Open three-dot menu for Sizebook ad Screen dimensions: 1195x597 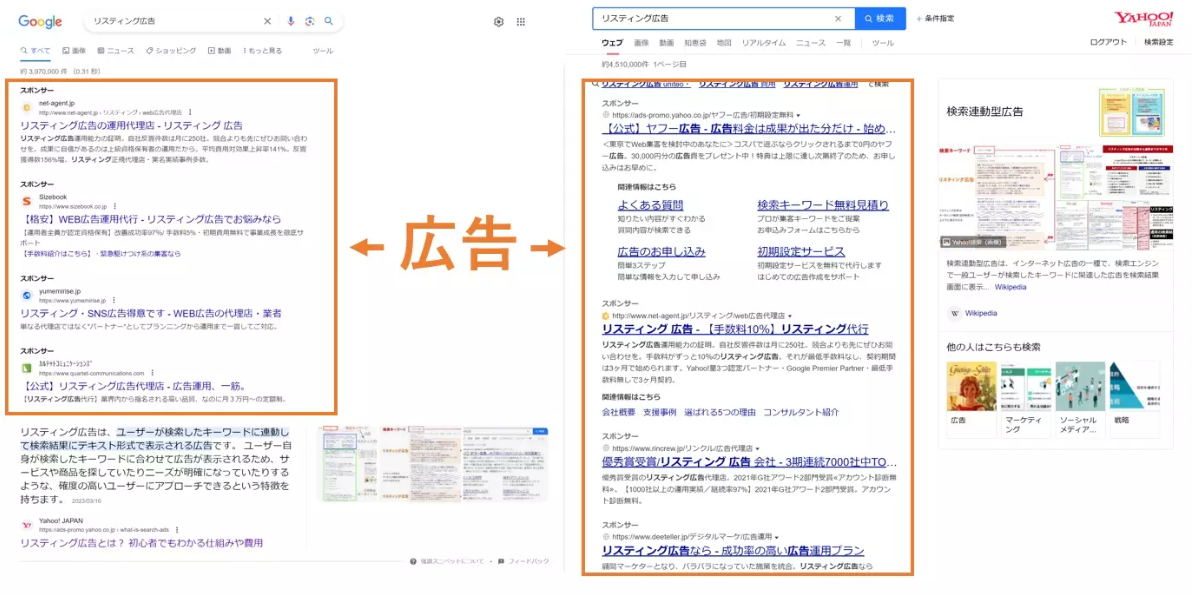point(115,206)
